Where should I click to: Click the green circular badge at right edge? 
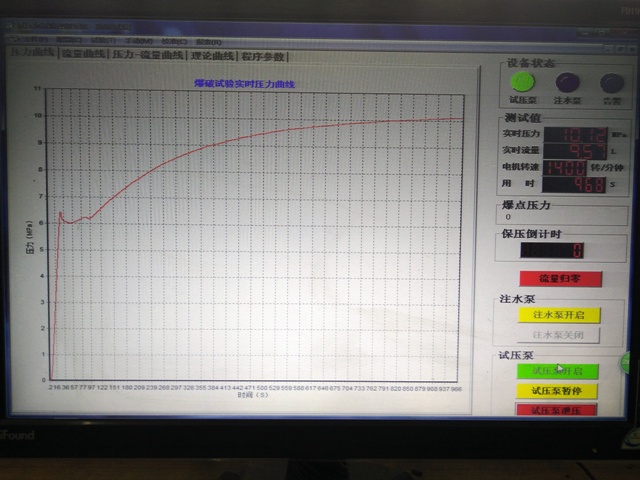point(631,363)
